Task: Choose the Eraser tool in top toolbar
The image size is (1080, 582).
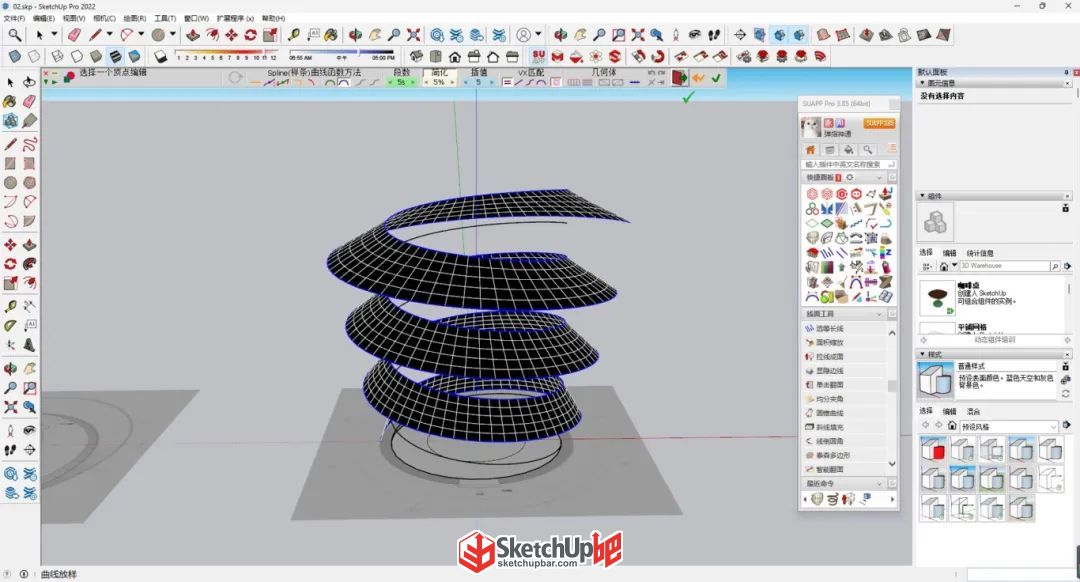Action: [x=74, y=34]
